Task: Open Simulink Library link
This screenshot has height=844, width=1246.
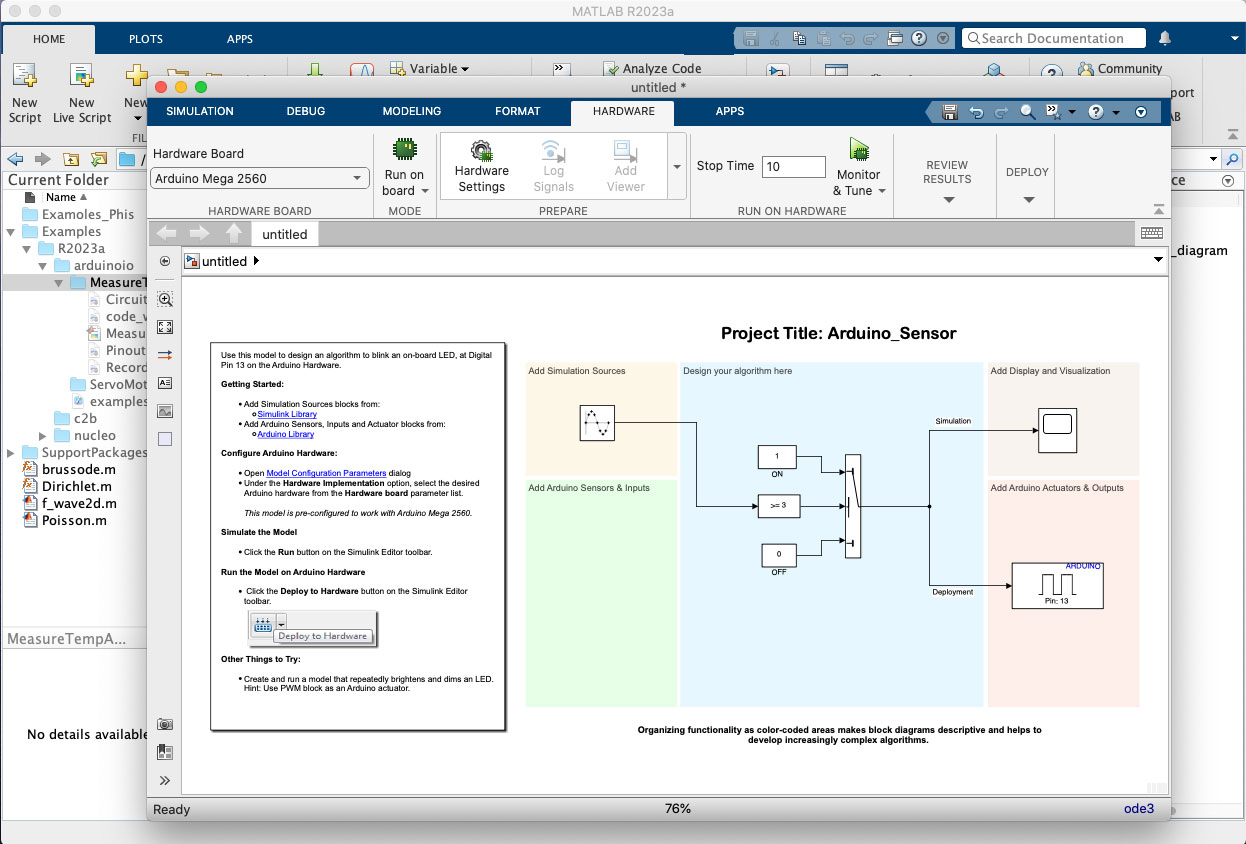Action: (x=287, y=414)
